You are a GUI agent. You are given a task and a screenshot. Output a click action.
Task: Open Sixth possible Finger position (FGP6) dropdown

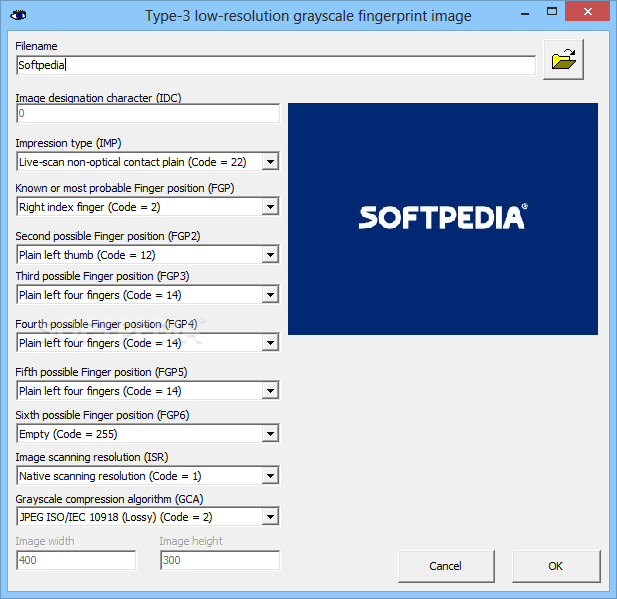(x=270, y=434)
